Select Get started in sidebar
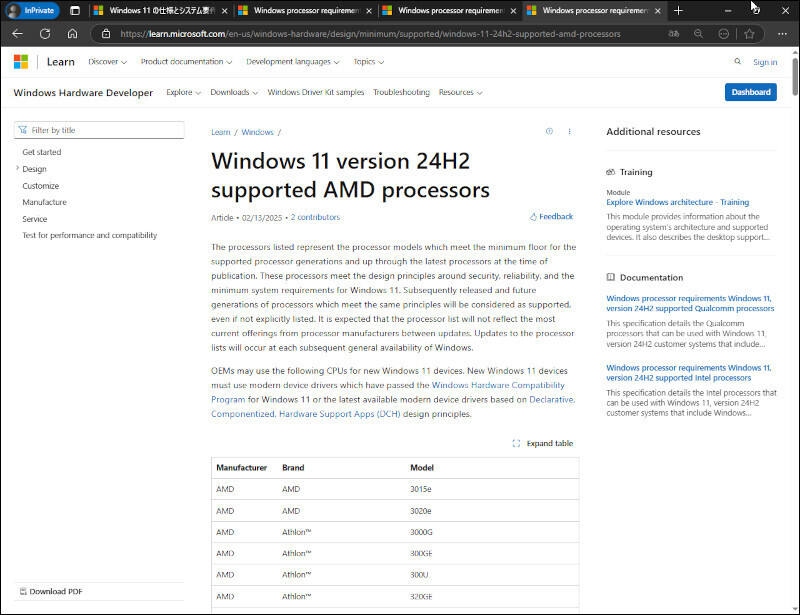The image size is (800, 615). click(x=42, y=152)
